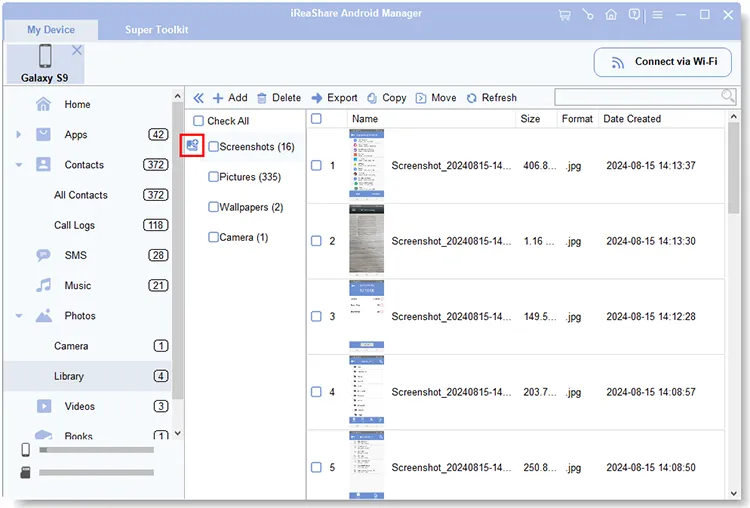This screenshot has width=750, height=508.
Task: Click Copy in the toolbar
Action: tap(386, 98)
